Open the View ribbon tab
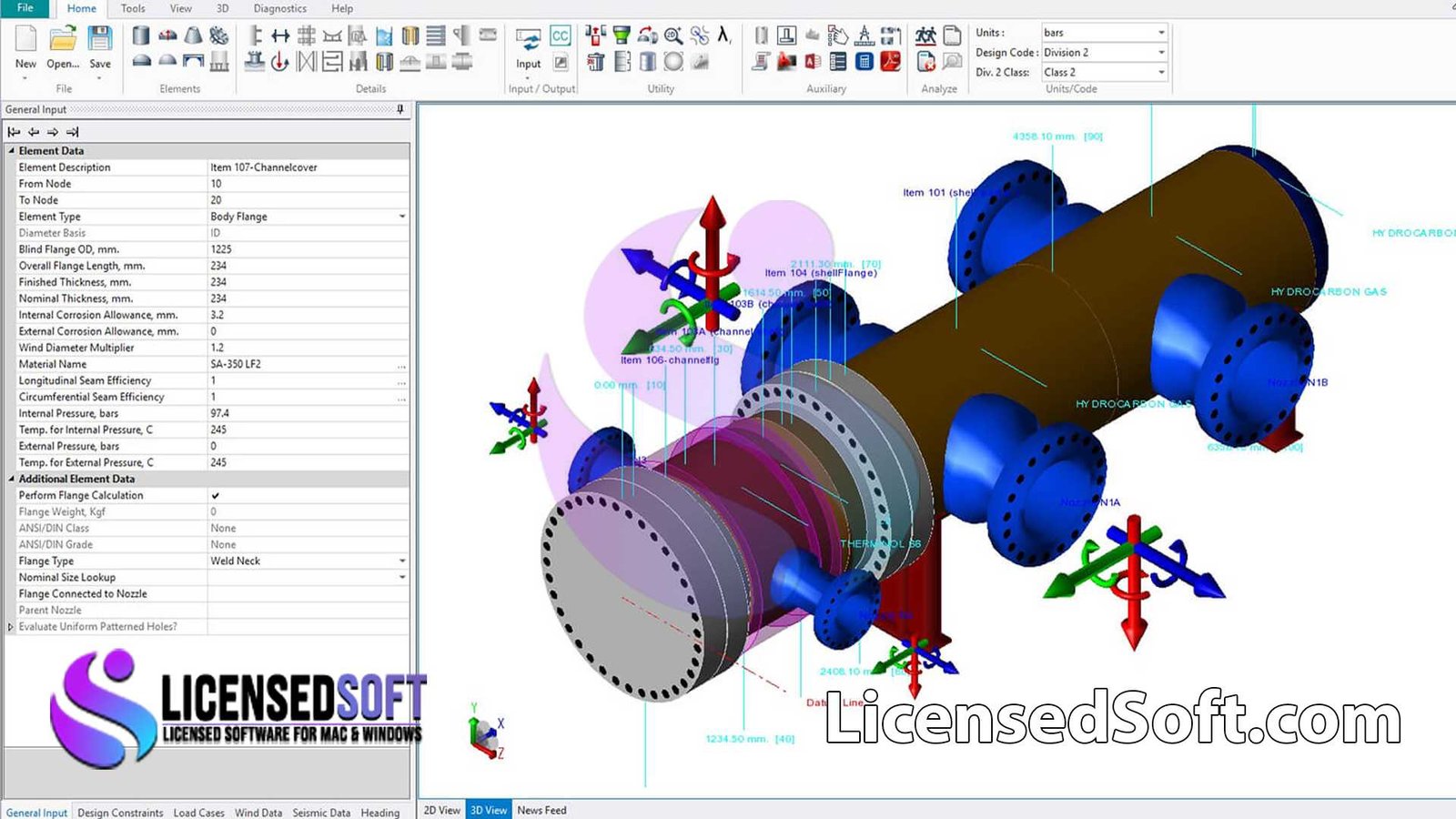Viewport: 1456px width, 819px height. pyautogui.click(x=181, y=9)
